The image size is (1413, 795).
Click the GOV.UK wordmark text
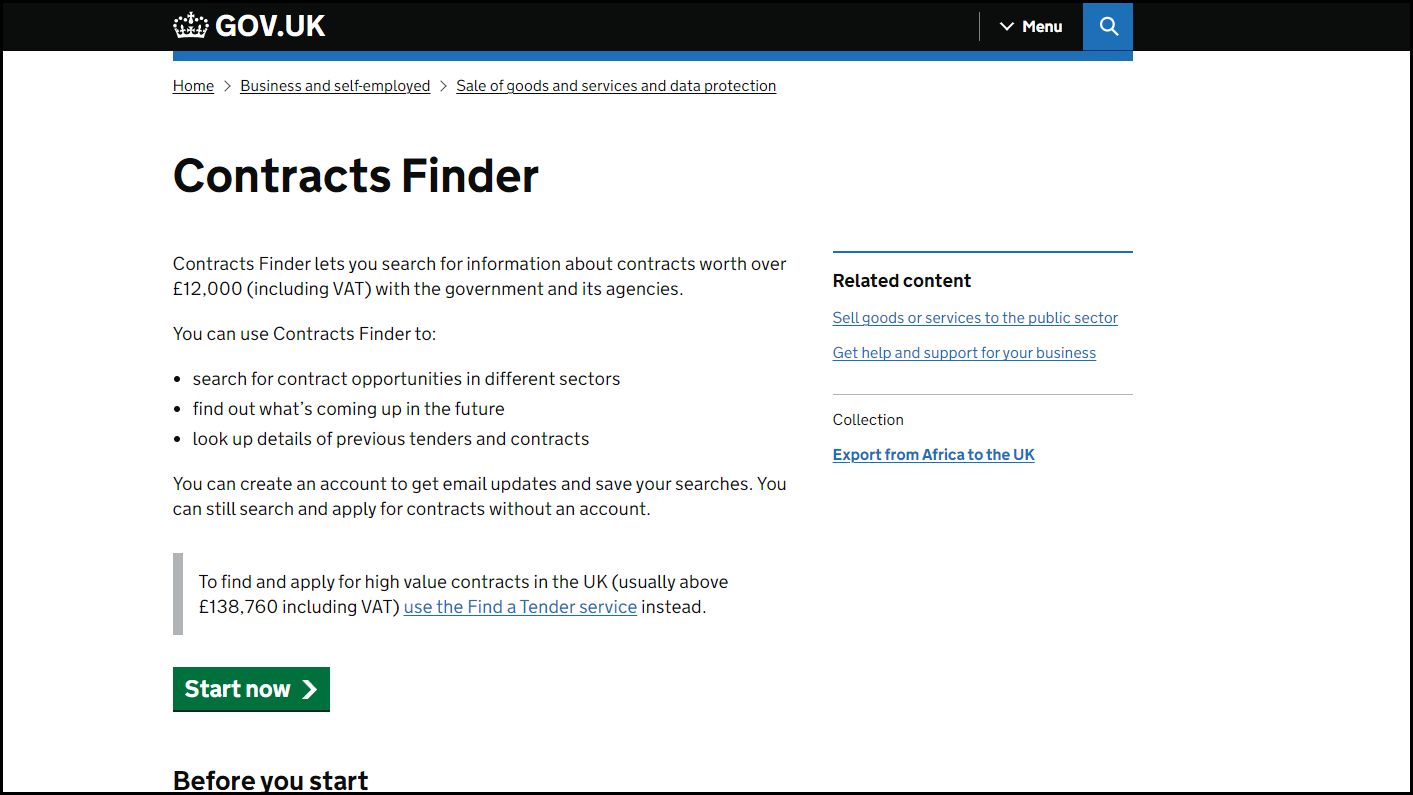coord(270,26)
